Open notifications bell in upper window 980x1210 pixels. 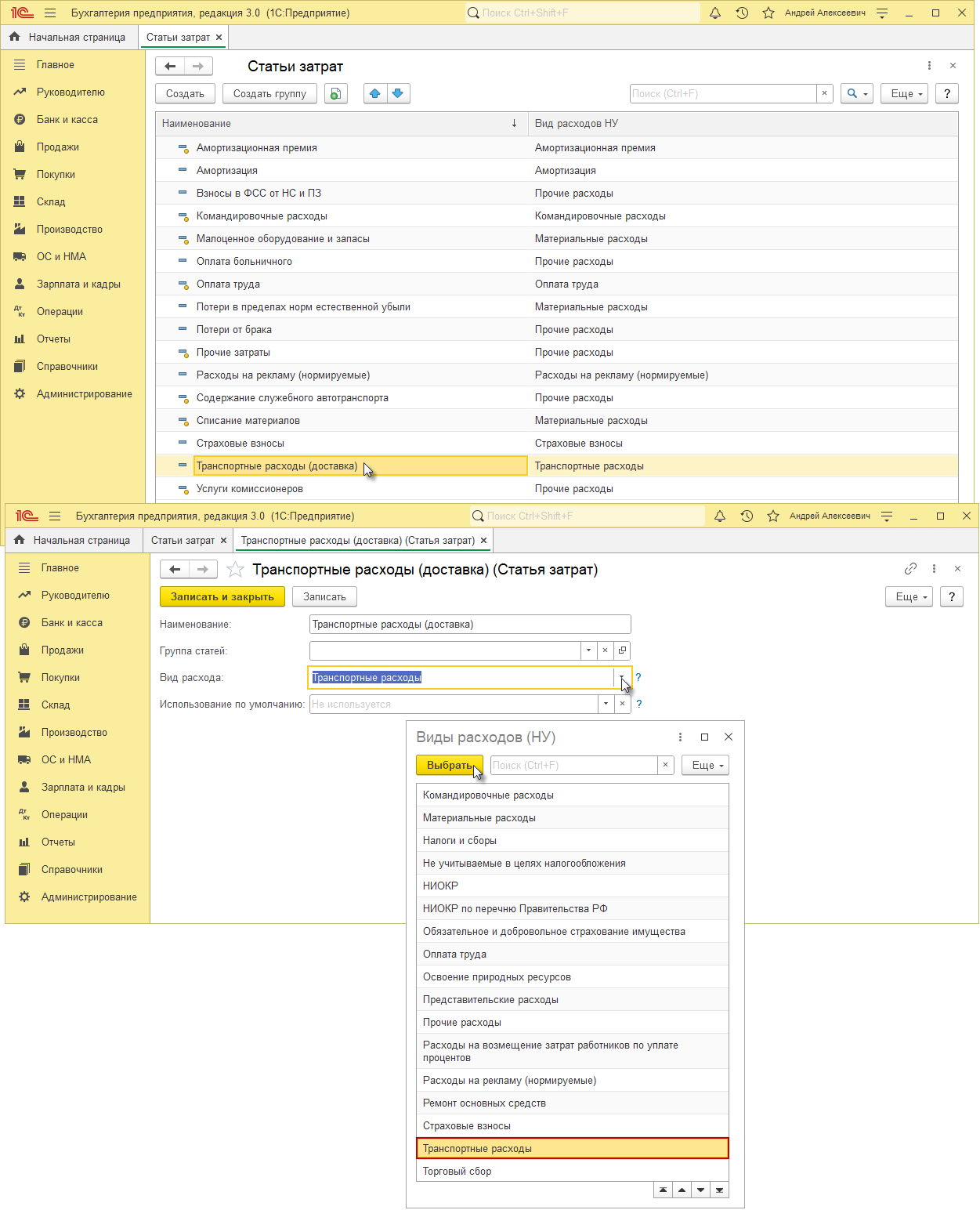[x=715, y=13]
